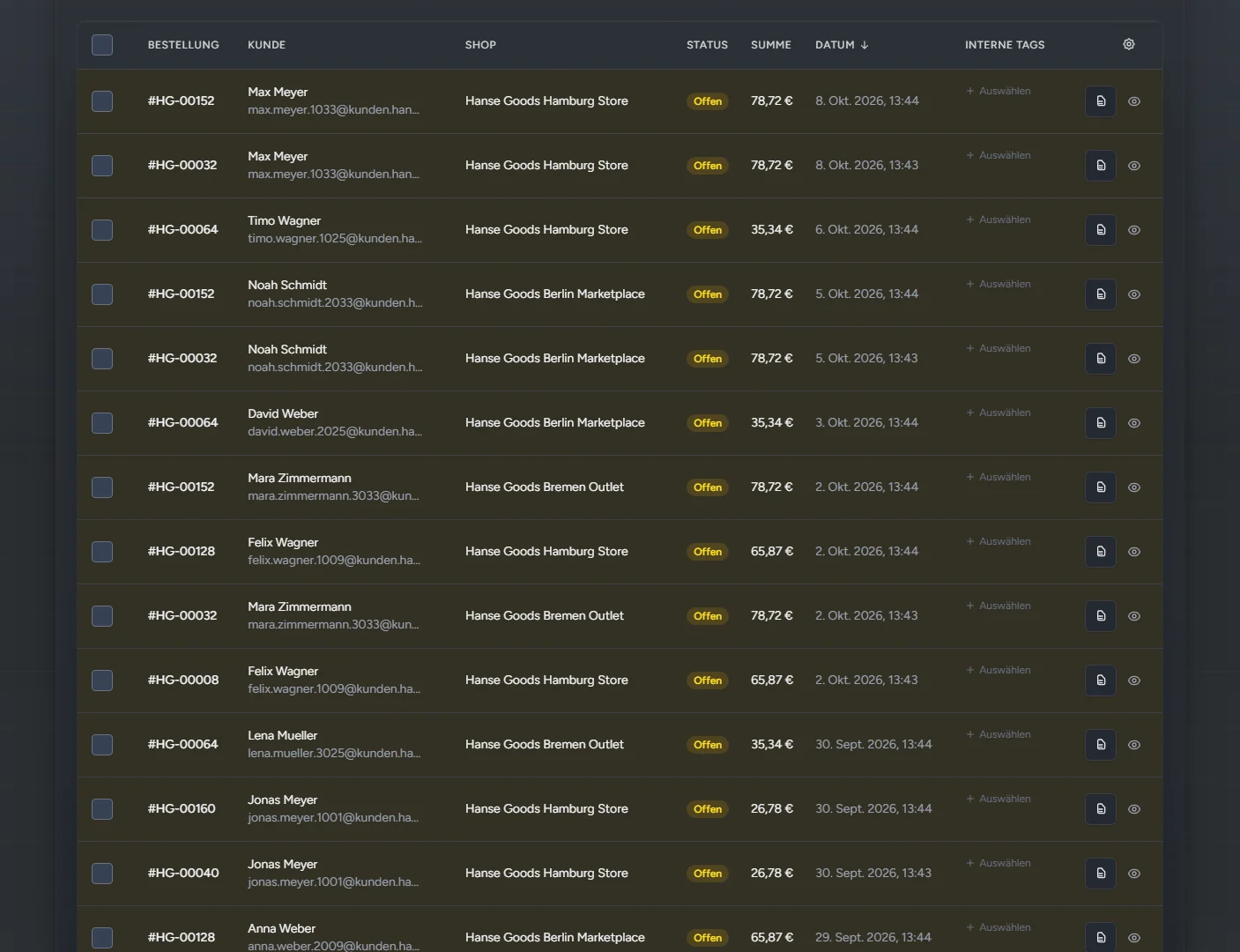This screenshot has width=1240, height=952.
Task: Open table column settings gear
Action: pos(1129,44)
